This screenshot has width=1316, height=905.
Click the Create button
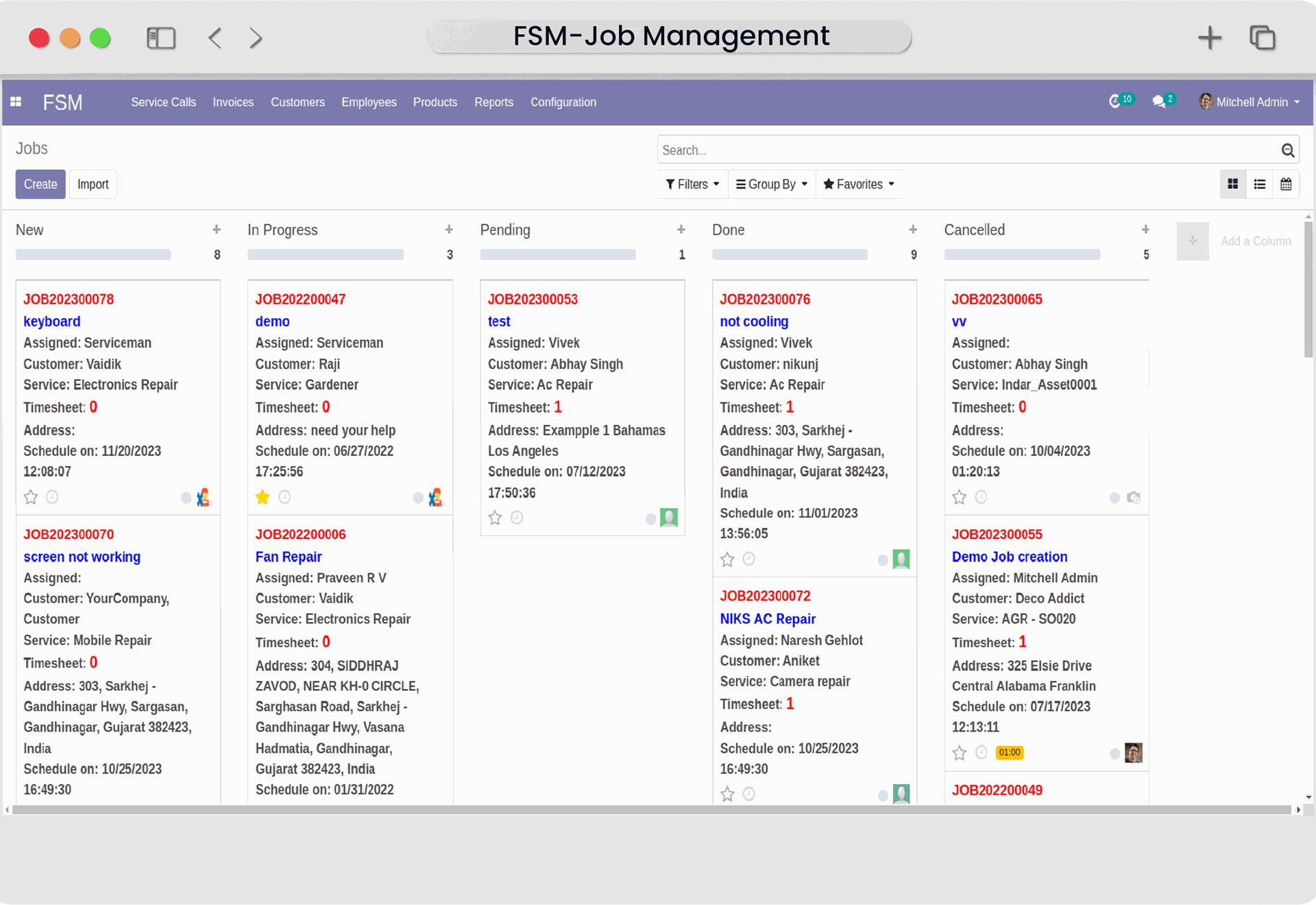point(40,184)
